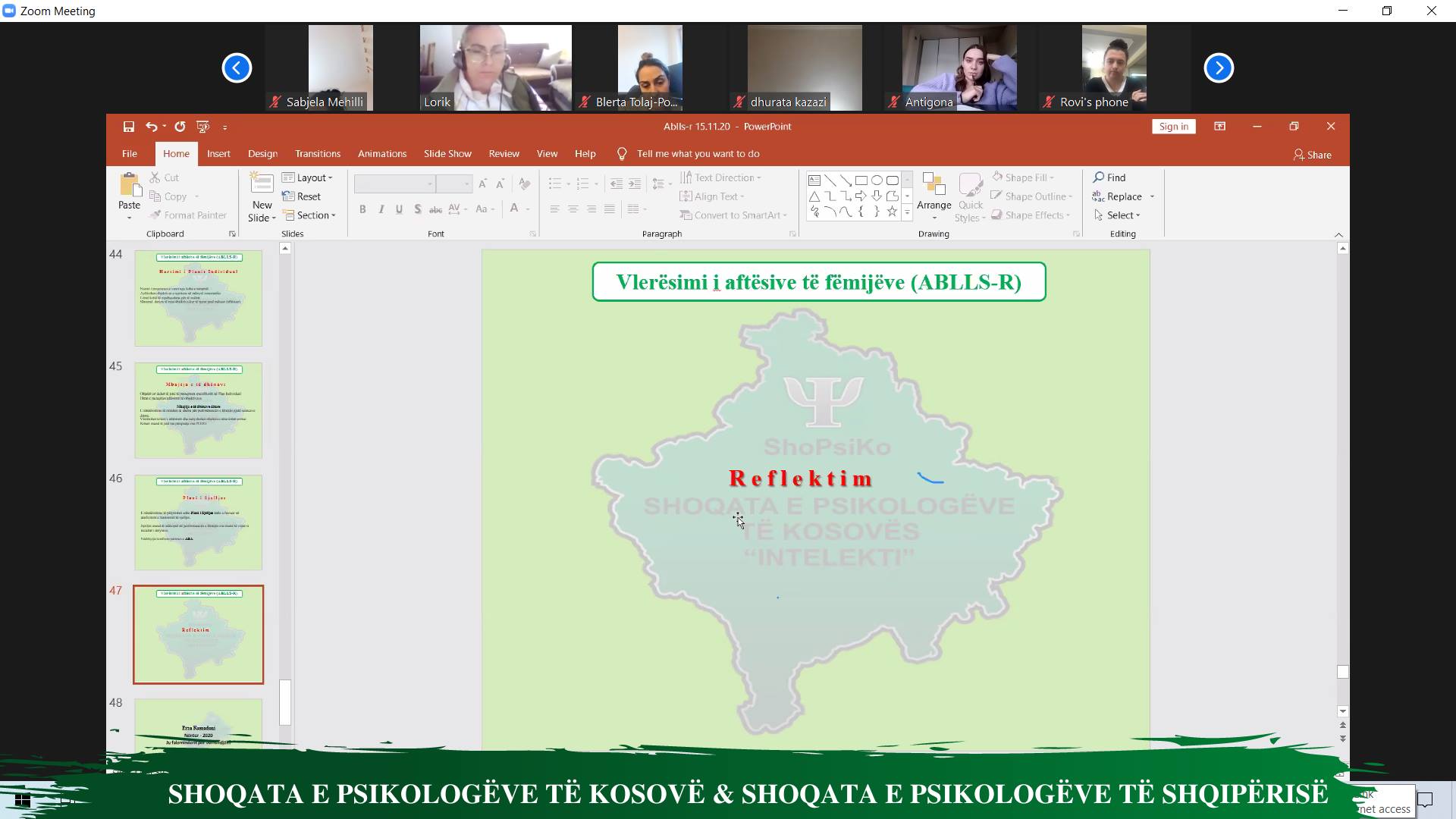1456x819 pixels.
Task: Click the slide panel scrollbar thumb
Action: [x=285, y=702]
